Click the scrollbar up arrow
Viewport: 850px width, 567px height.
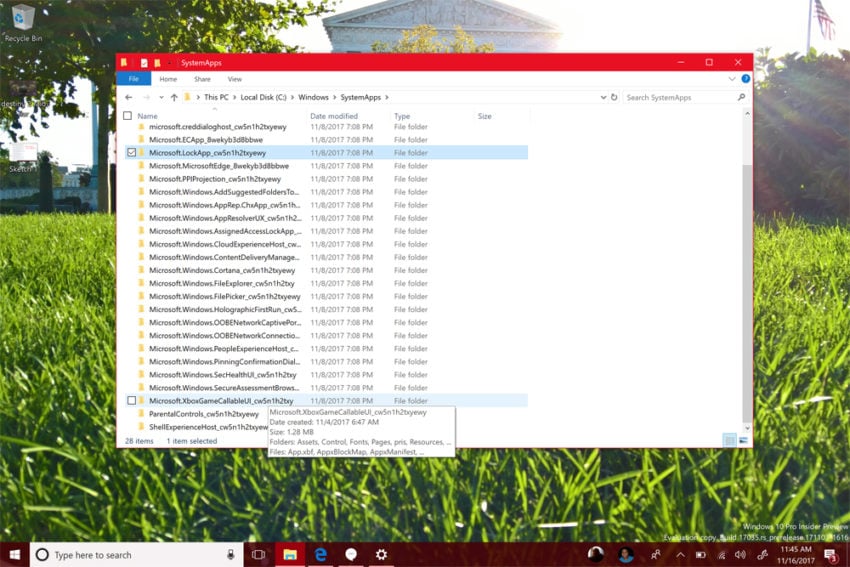coord(747,114)
